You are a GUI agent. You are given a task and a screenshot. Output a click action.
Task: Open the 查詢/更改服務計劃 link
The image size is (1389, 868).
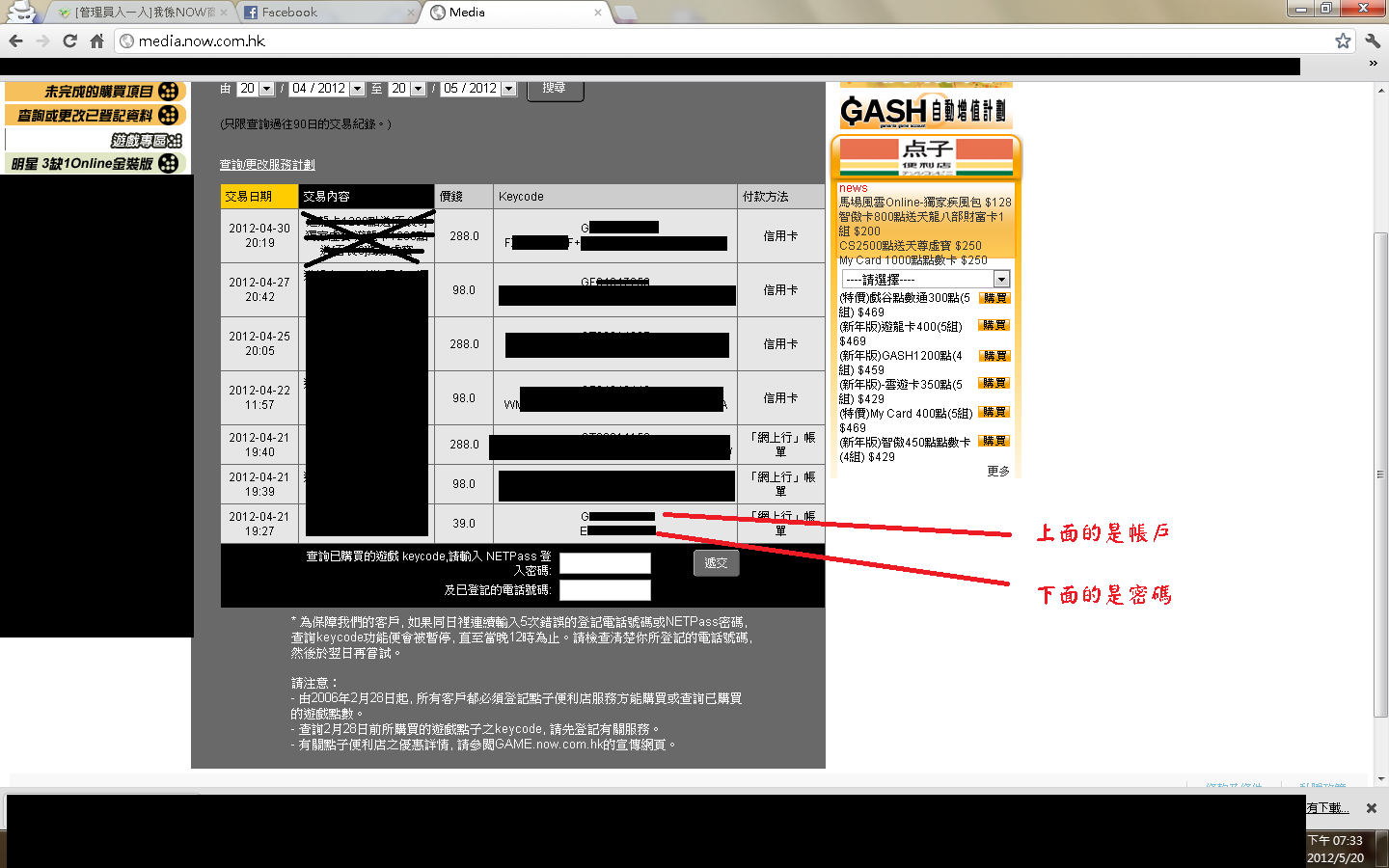[x=267, y=165]
